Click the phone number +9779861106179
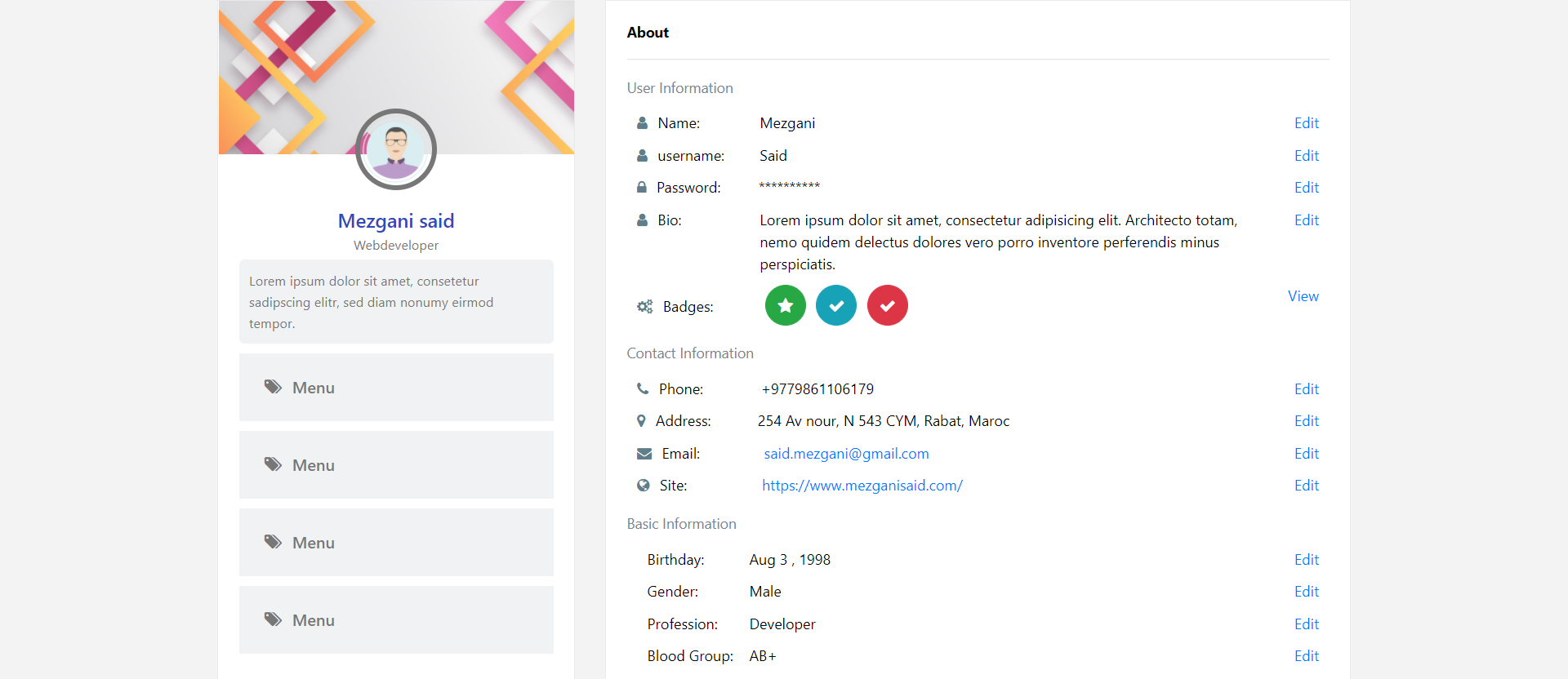 click(817, 388)
